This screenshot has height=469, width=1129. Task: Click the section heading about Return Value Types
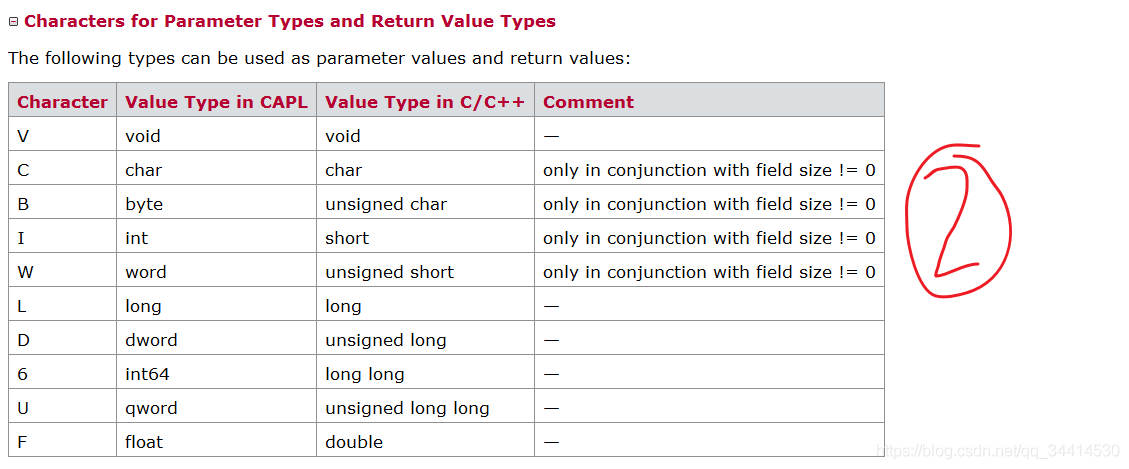point(289,22)
